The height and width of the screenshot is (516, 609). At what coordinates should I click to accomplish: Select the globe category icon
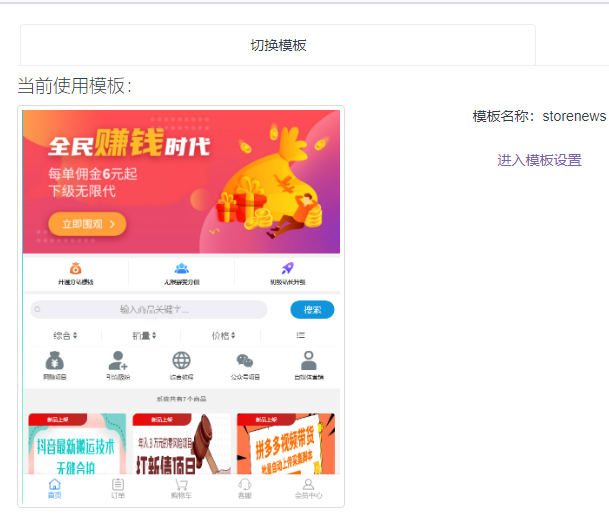coord(181,362)
